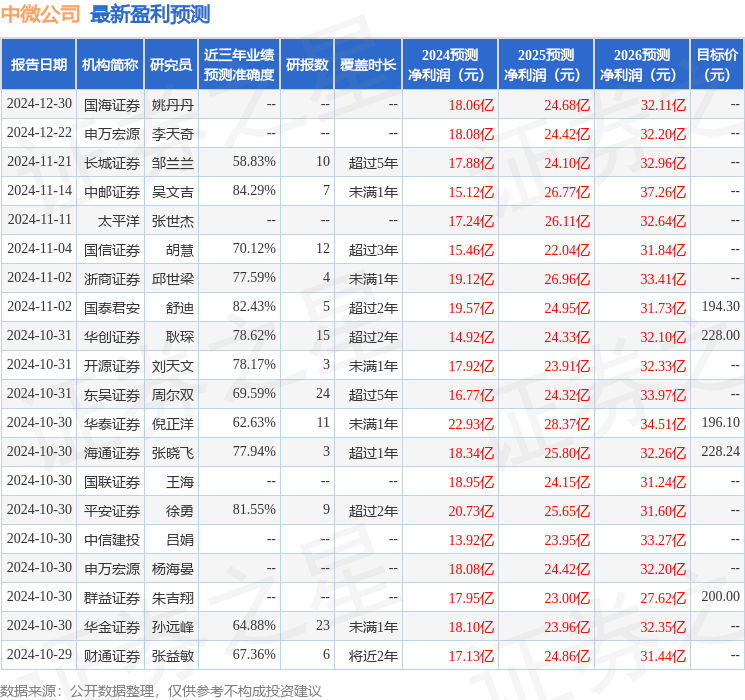Click the coverage value 将近2年
745x700 pixels.
[x=373, y=656]
